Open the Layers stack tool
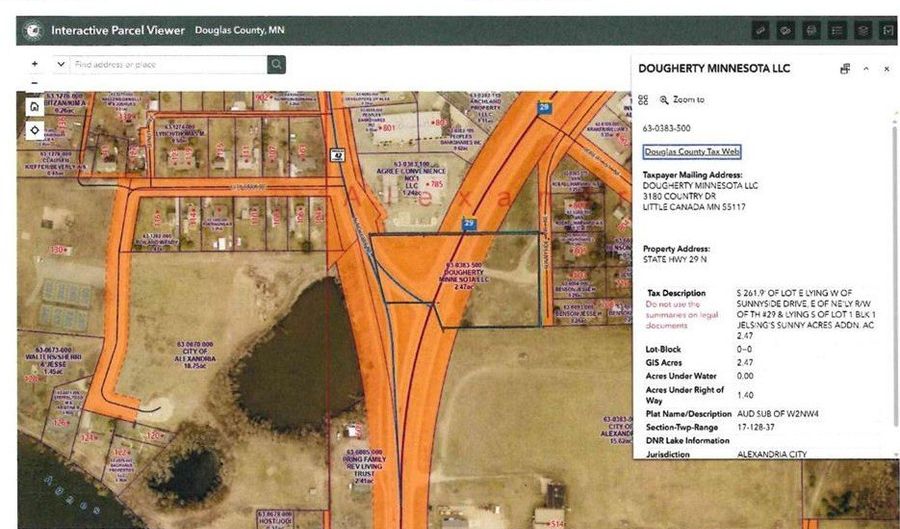 point(862,30)
